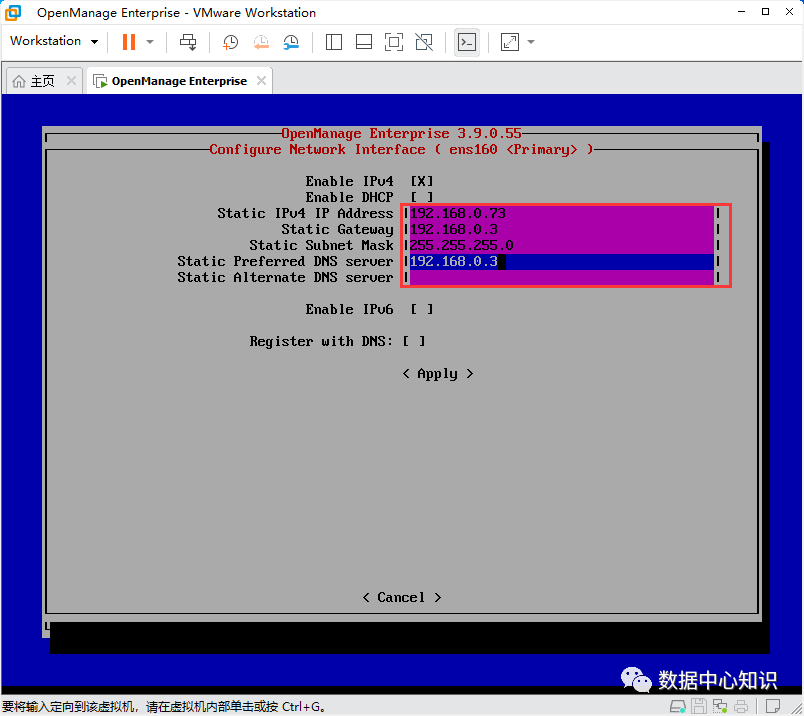Revert the virtual machine to its snapshot
804x716 pixels.
click(x=261, y=42)
